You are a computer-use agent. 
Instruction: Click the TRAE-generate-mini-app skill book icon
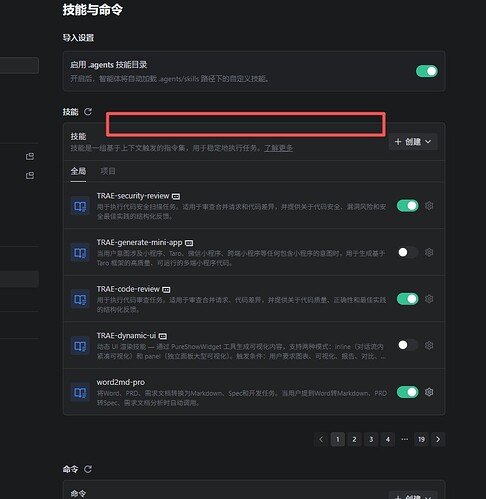click(80, 253)
